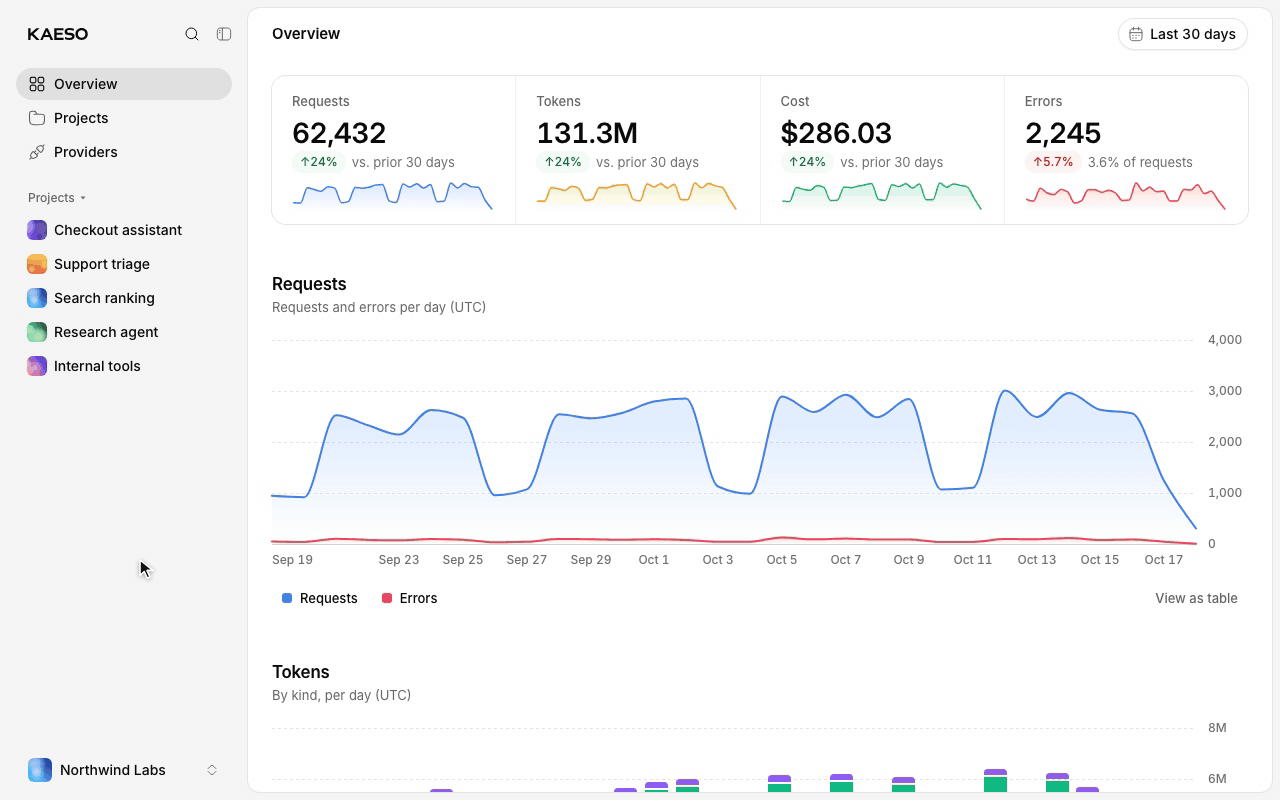Click the Projects folder icon

click(37, 118)
